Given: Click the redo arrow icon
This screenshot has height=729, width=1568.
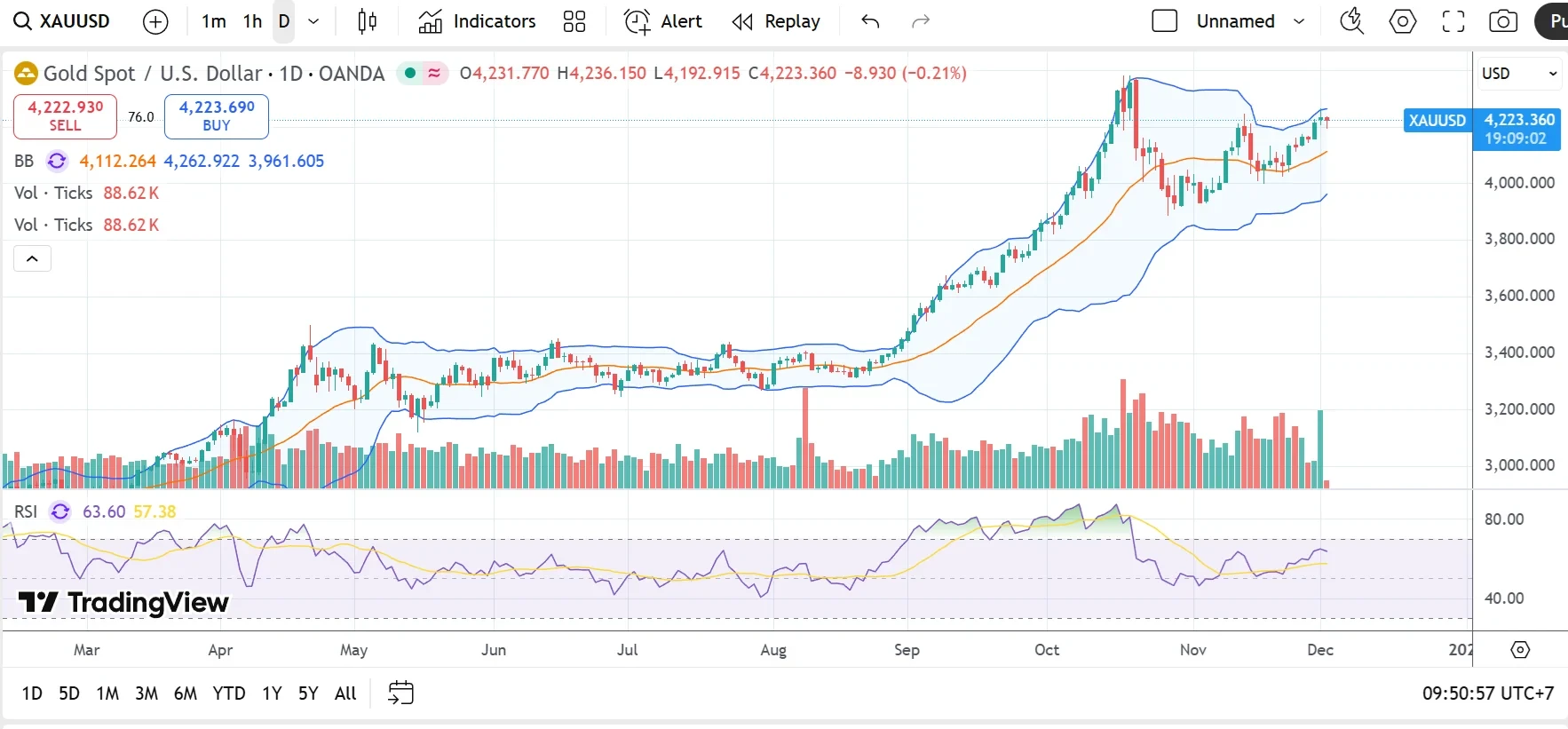Looking at the screenshot, I should tap(921, 21).
